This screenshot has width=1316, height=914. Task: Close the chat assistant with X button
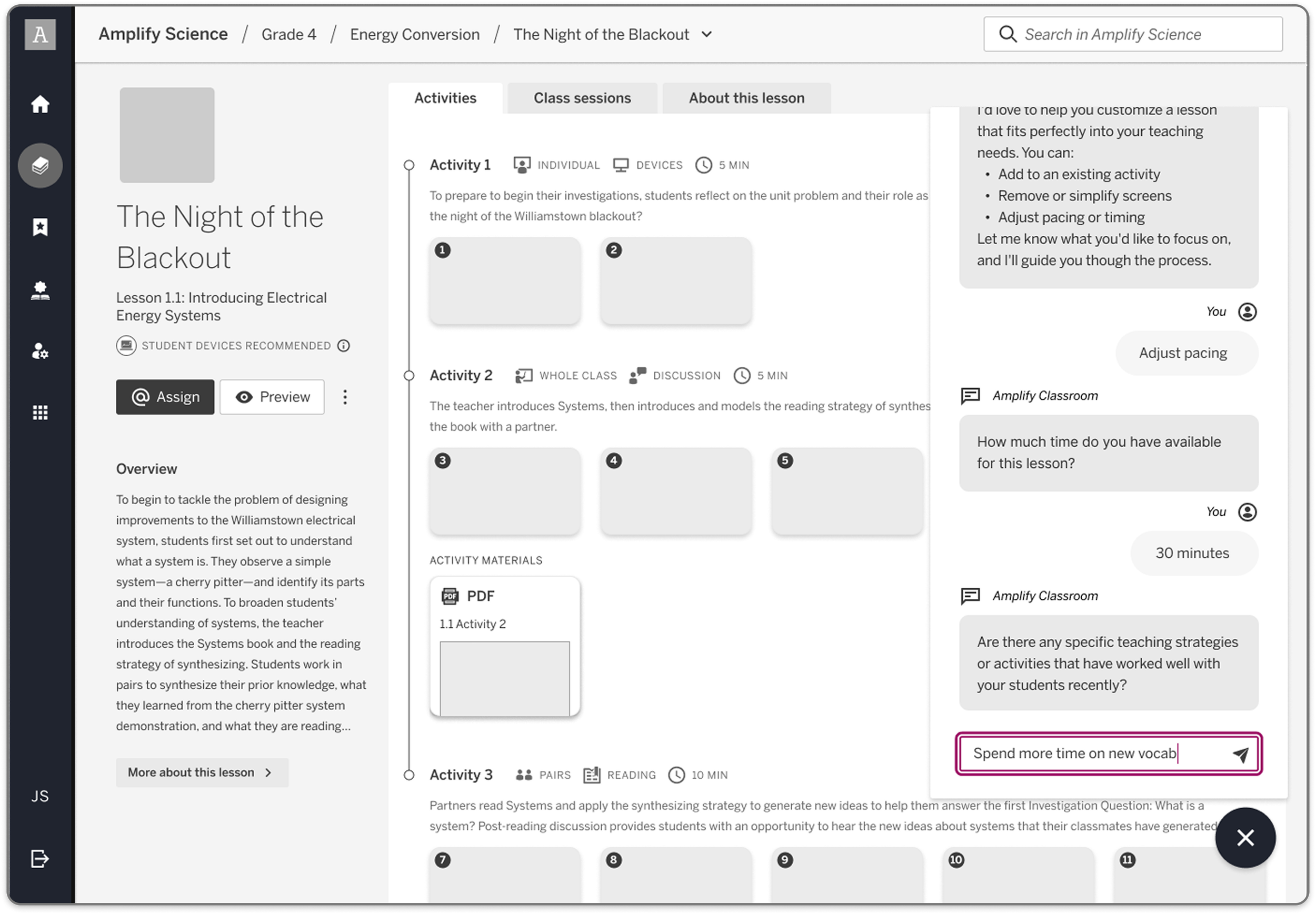point(1245,838)
